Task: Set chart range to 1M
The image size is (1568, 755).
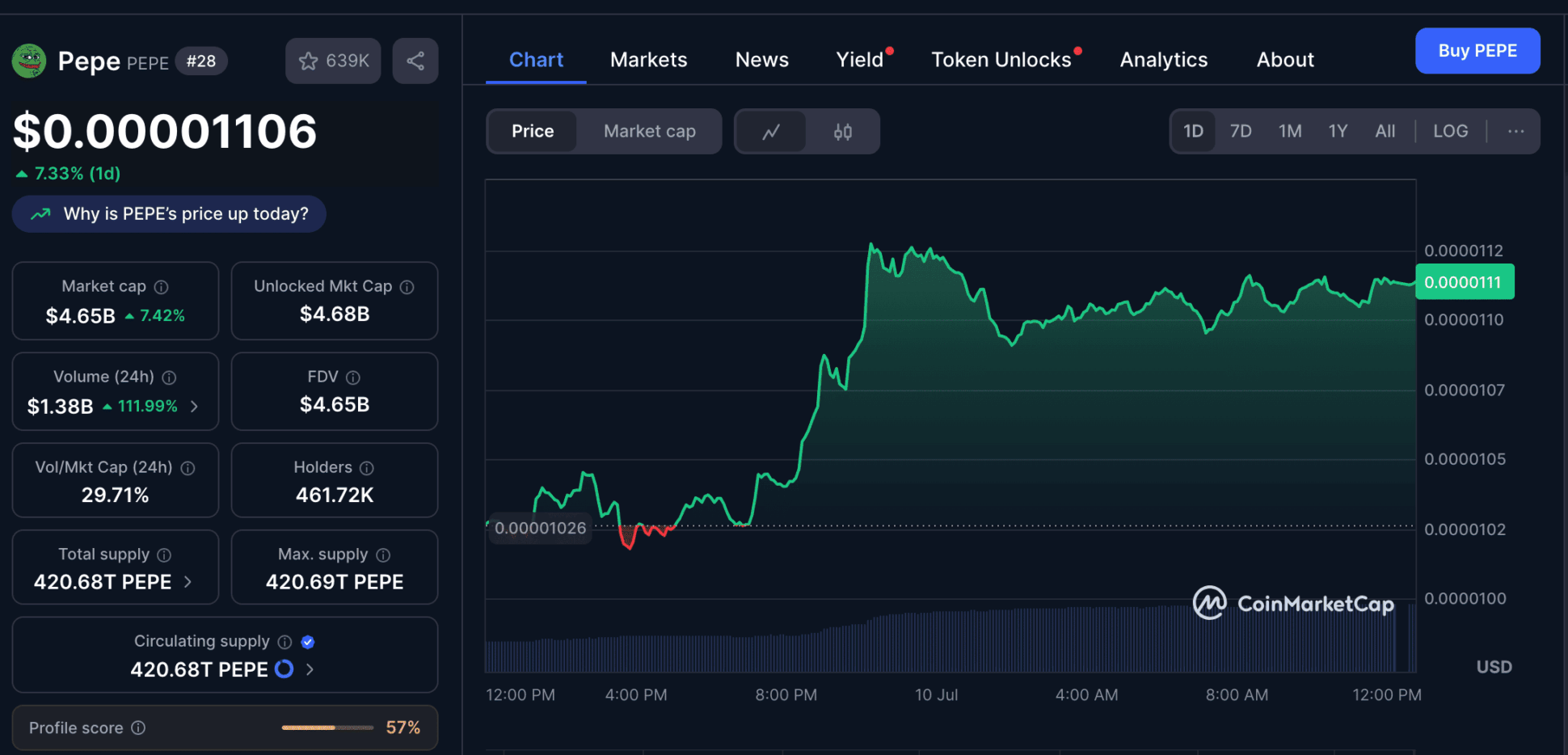Action: [1290, 131]
